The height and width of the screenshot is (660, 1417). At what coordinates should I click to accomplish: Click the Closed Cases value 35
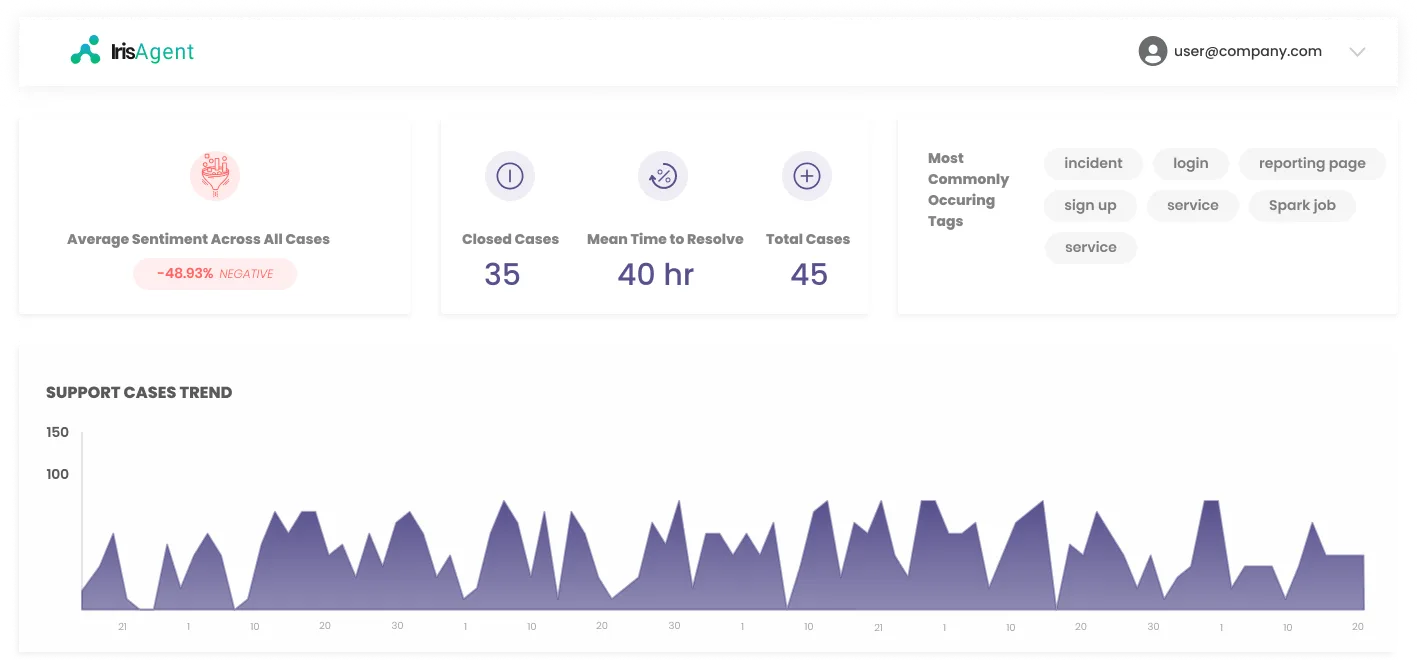click(x=502, y=274)
